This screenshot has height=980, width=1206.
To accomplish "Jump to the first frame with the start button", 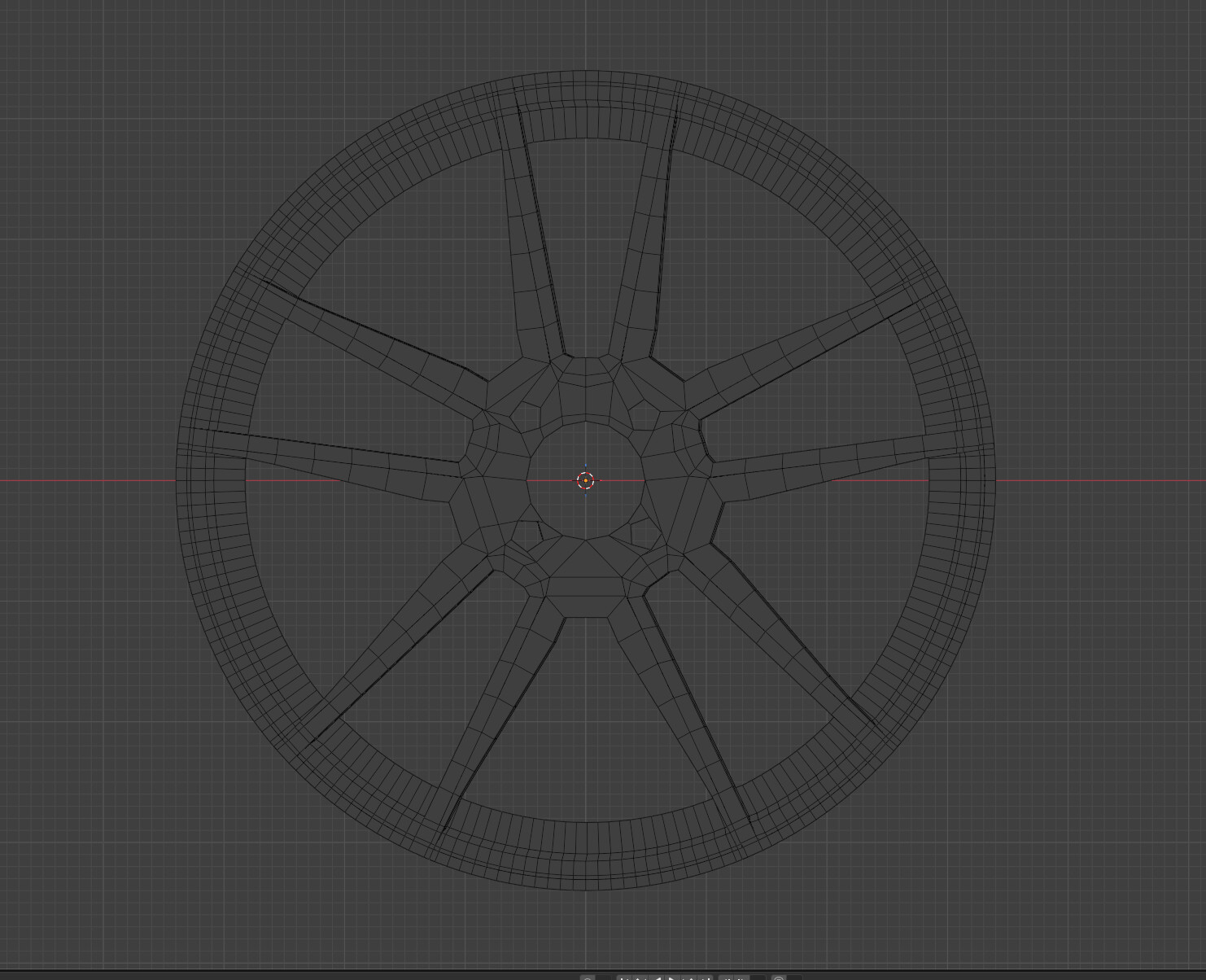I will coord(624,978).
